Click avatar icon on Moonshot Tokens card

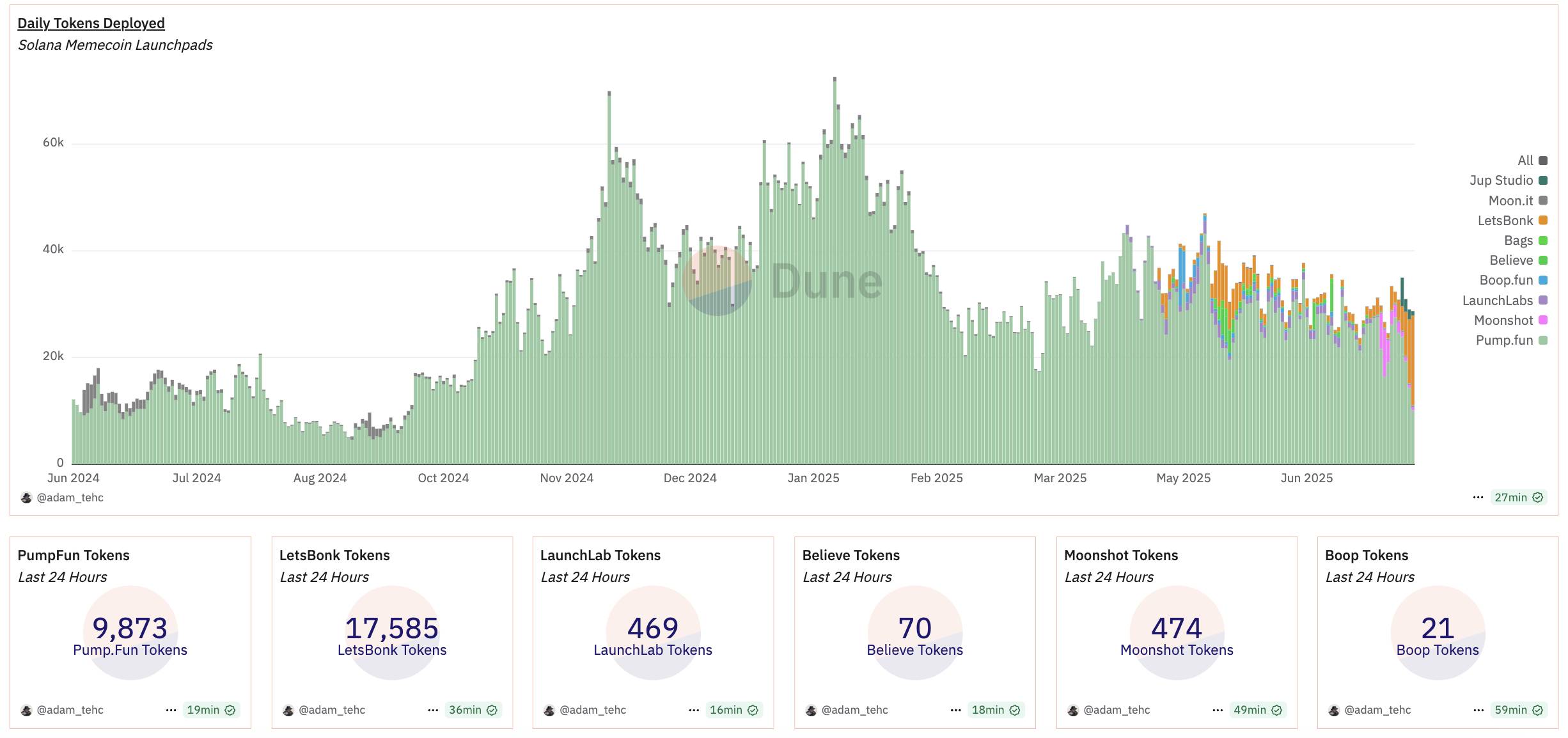point(1073,710)
